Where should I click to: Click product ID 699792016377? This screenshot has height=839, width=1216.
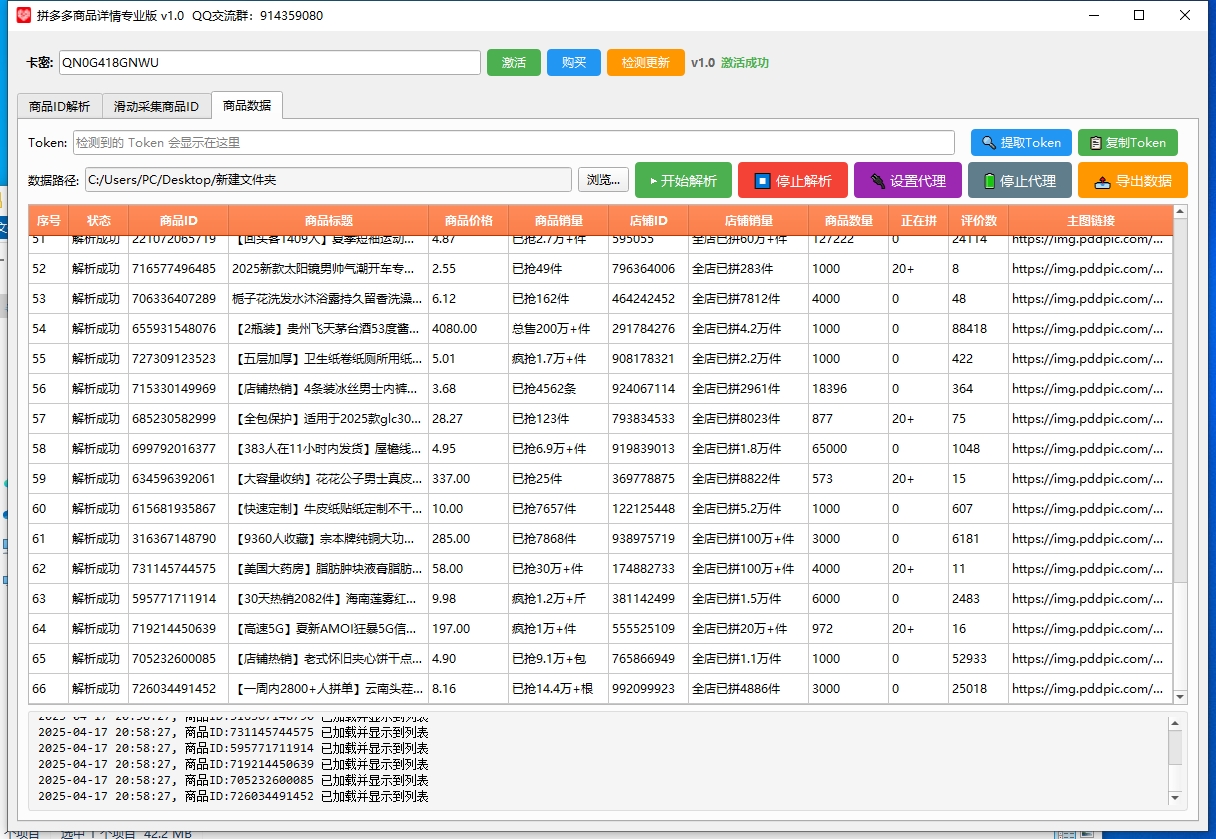179,449
